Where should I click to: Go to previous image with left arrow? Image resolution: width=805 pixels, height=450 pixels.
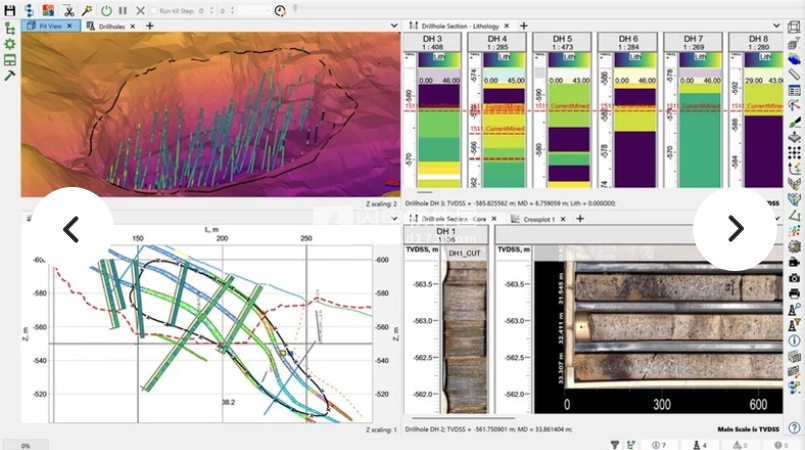point(71,229)
